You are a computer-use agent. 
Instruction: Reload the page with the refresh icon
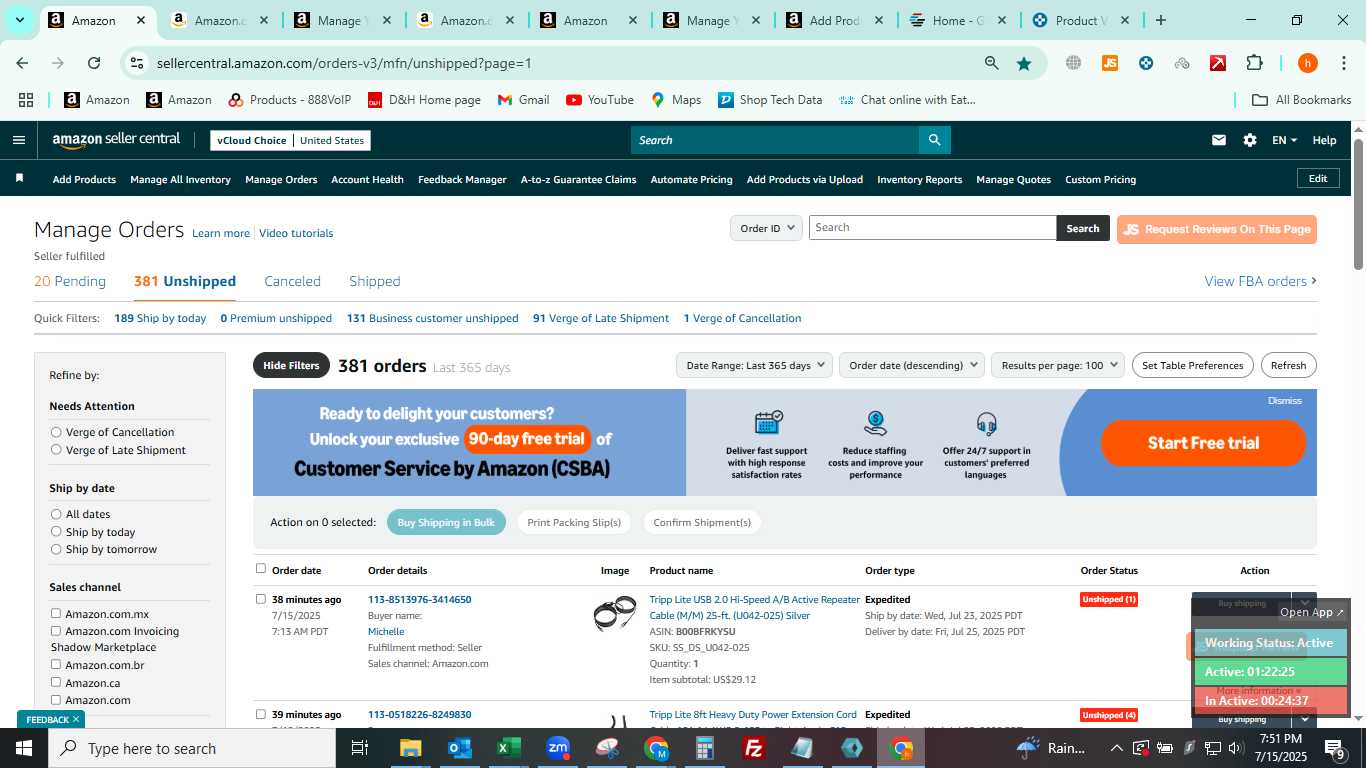(x=94, y=63)
